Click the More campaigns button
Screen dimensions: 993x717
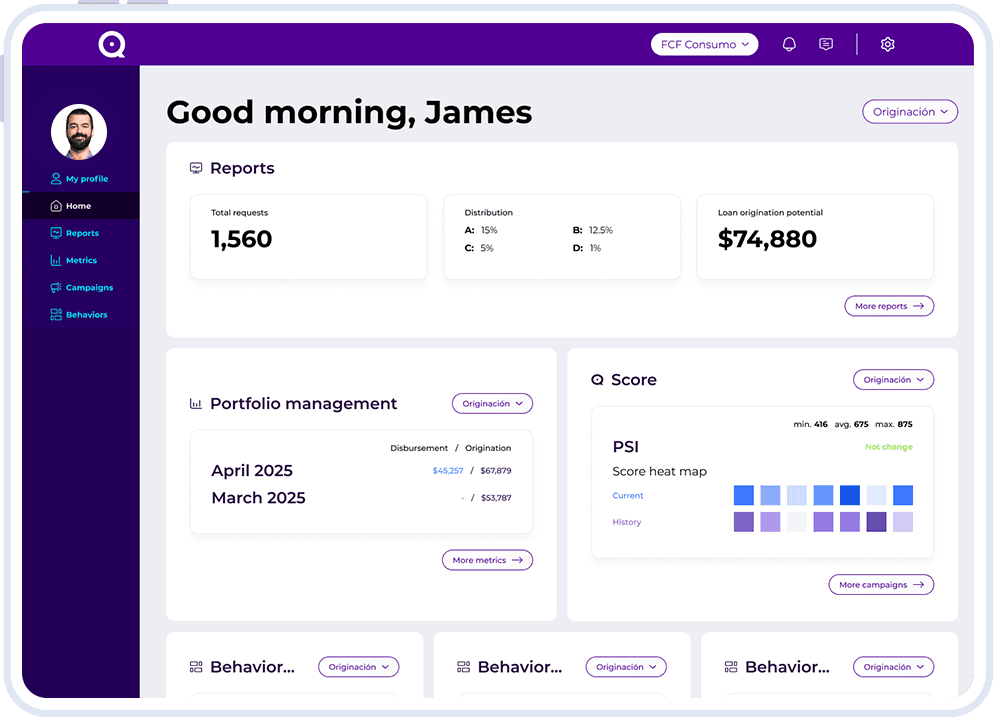(x=881, y=585)
